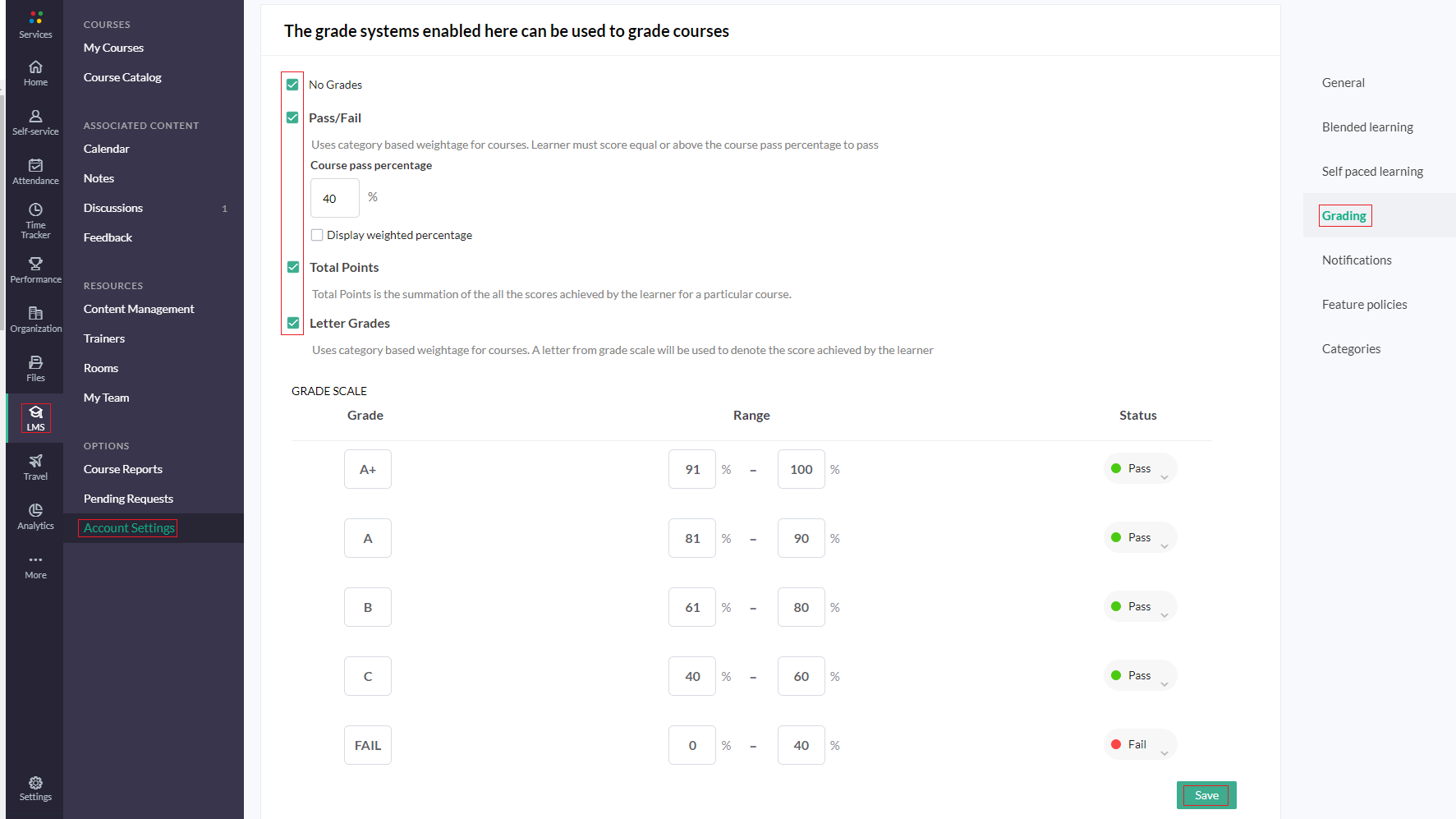Open the B grade status dropdown
This screenshot has height=819, width=1456.
pos(1140,606)
